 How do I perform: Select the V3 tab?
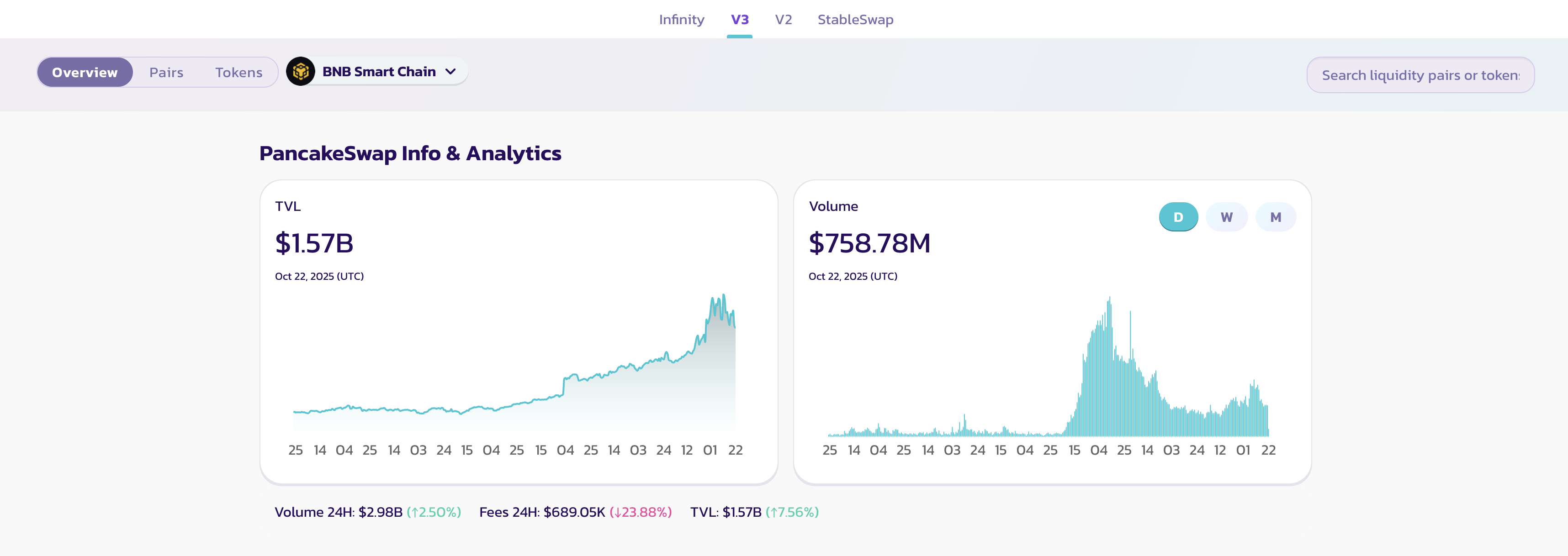[x=739, y=20]
